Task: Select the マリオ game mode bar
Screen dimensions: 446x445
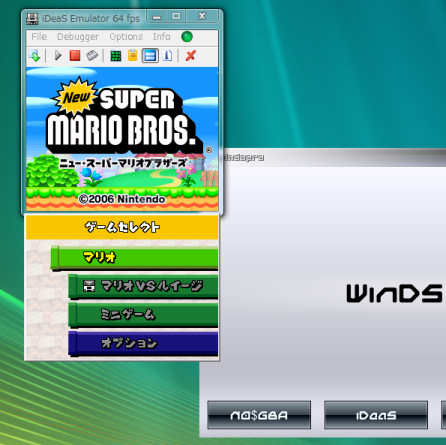Action: pyautogui.click(x=135, y=257)
